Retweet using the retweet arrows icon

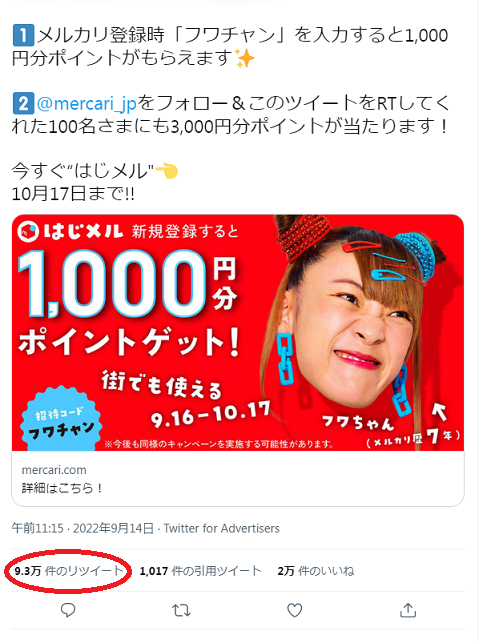(x=181, y=611)
